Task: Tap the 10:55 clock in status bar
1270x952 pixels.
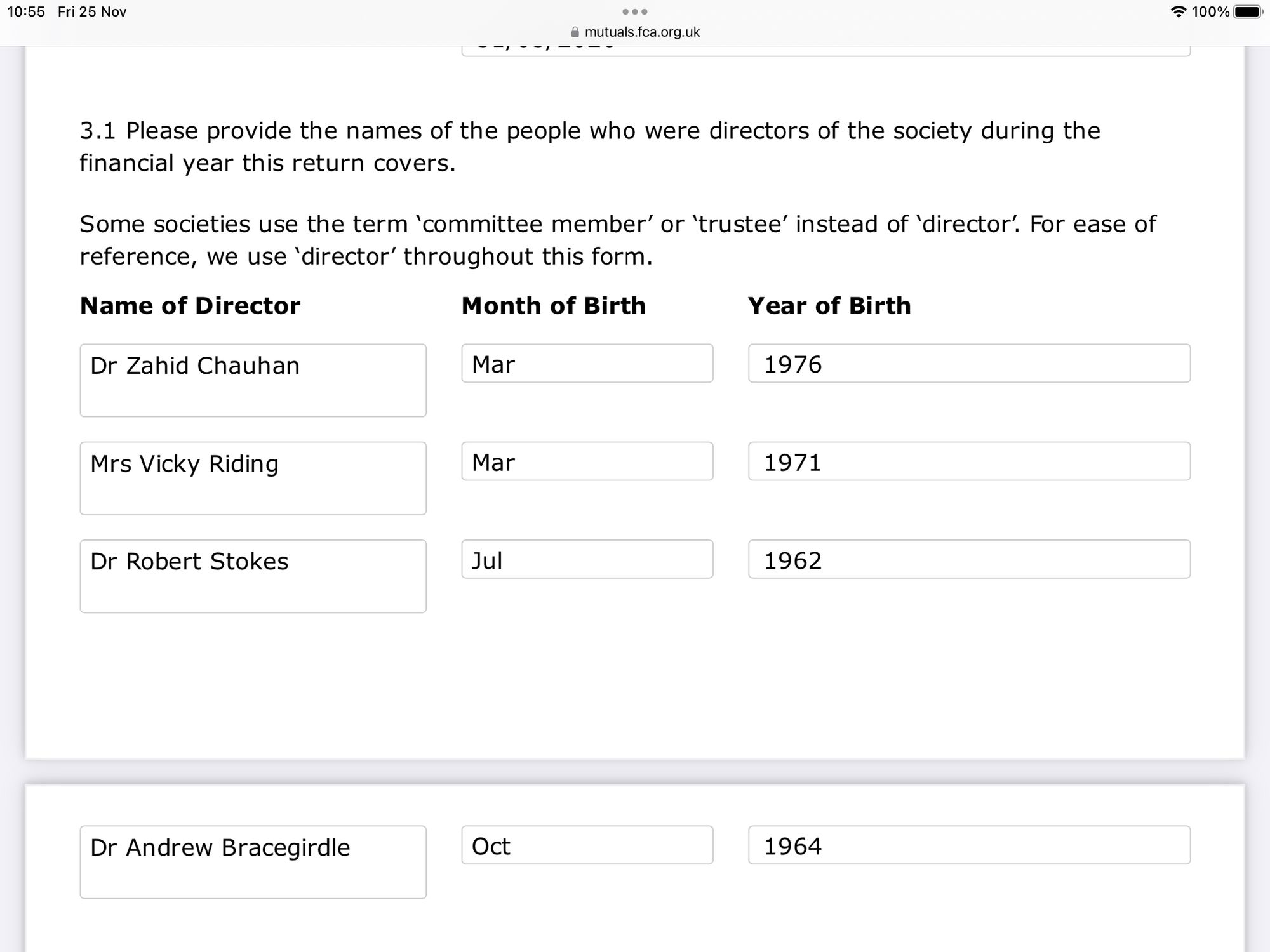Action: pos(26,11)
